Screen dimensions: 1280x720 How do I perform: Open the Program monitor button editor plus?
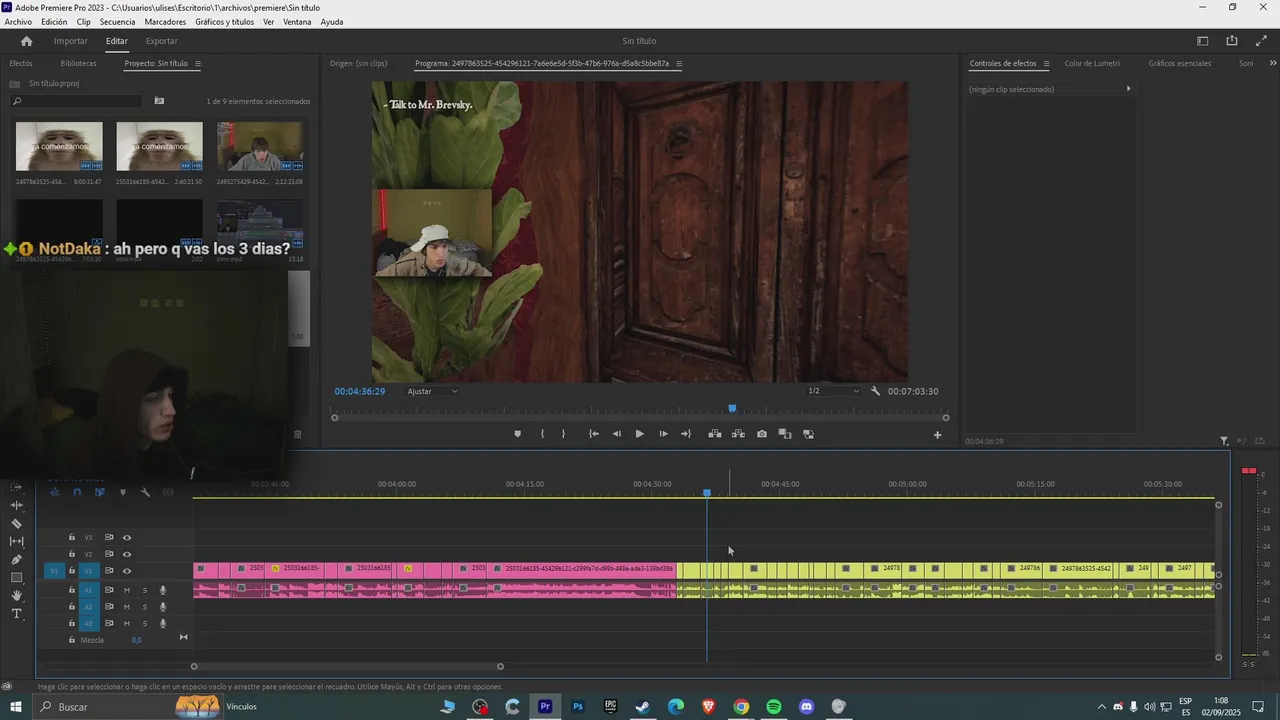(937, 435)
